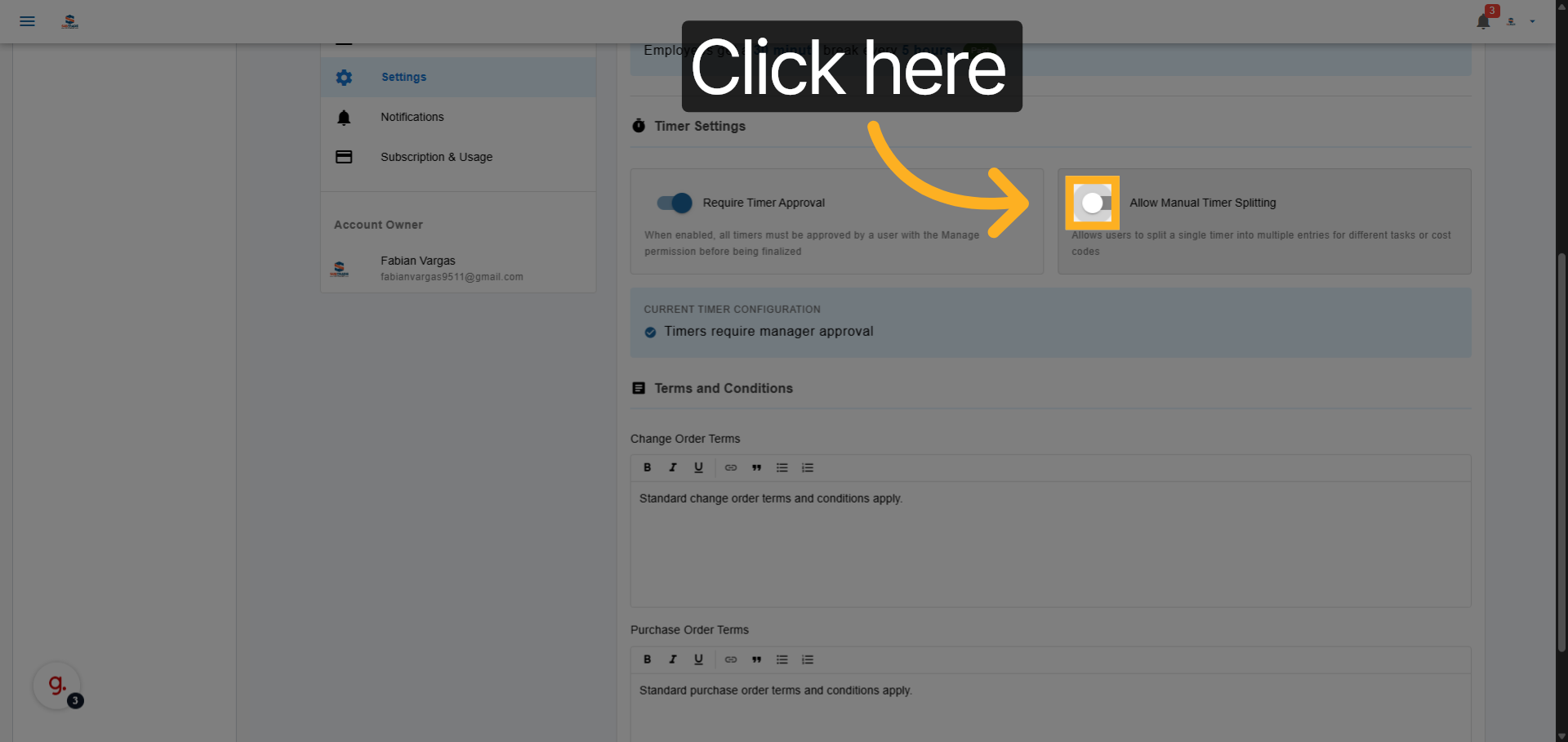Open the user avatar profile icon

pyautogui.click(x=1509, y=21)
